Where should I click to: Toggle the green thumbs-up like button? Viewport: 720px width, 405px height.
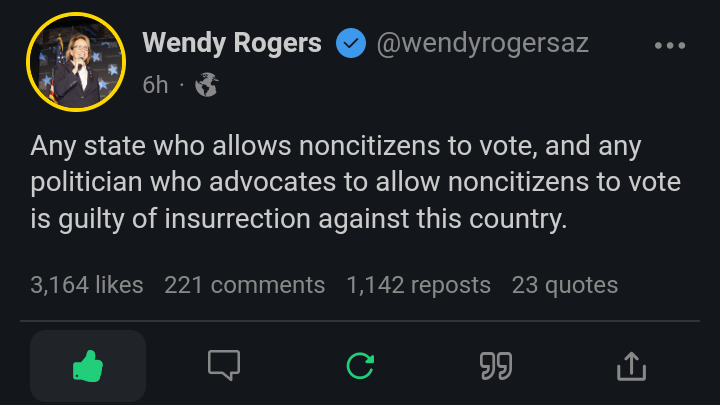click(88, 366)
